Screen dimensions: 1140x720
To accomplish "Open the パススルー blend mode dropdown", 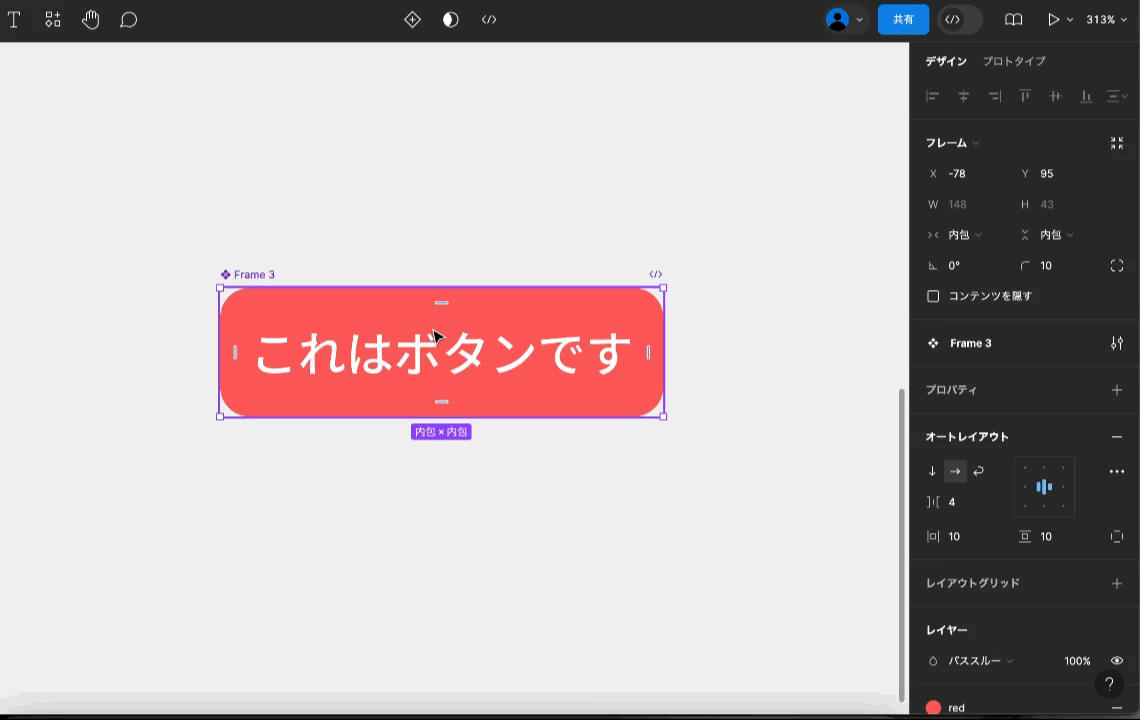I will [x=972, y=661].
